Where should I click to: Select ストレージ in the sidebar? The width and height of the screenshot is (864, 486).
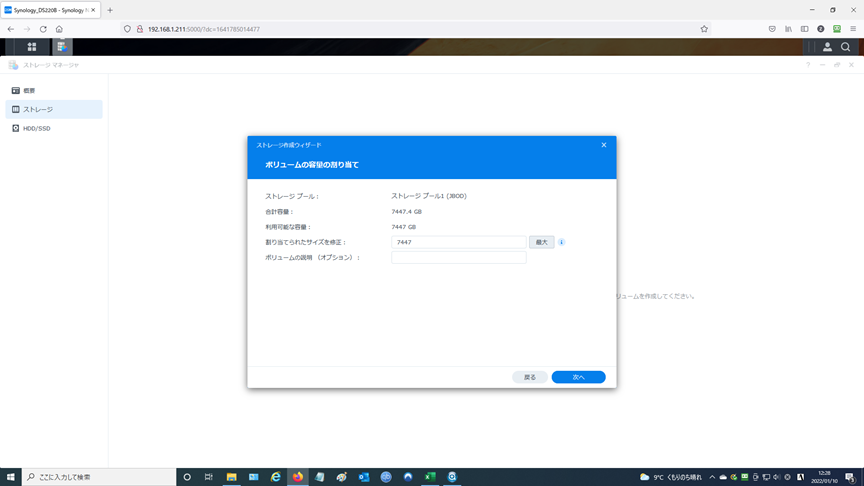tap(53, 109)
